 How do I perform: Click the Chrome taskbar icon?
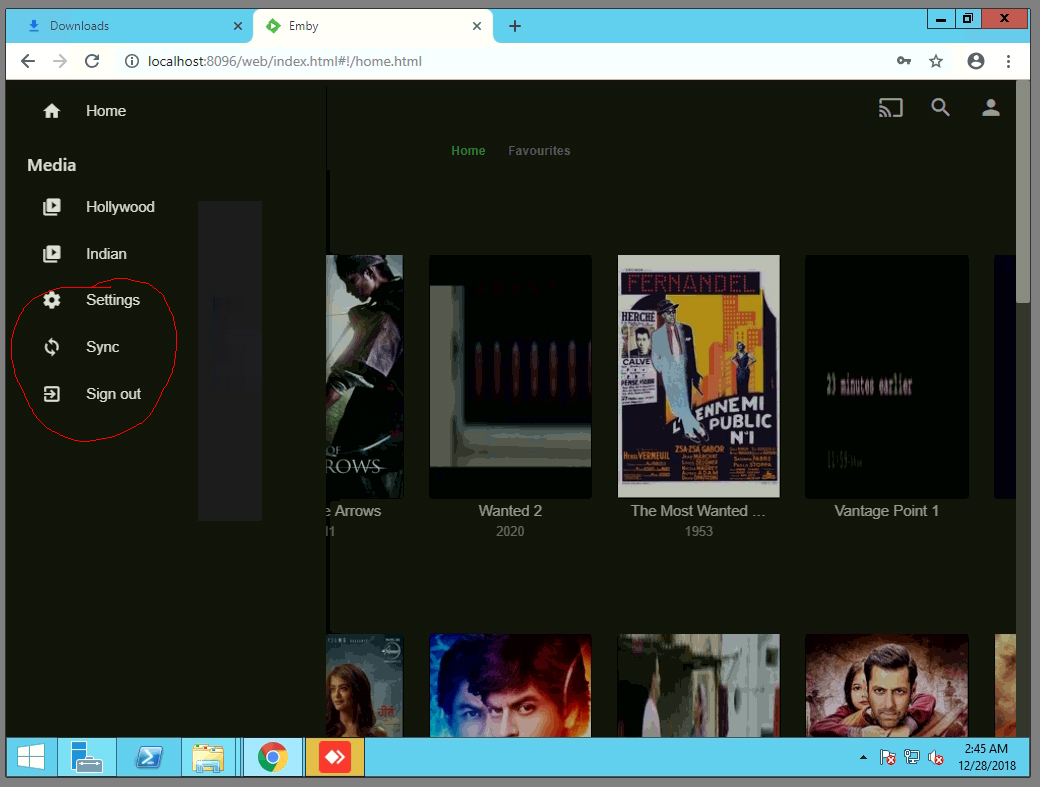273,757
